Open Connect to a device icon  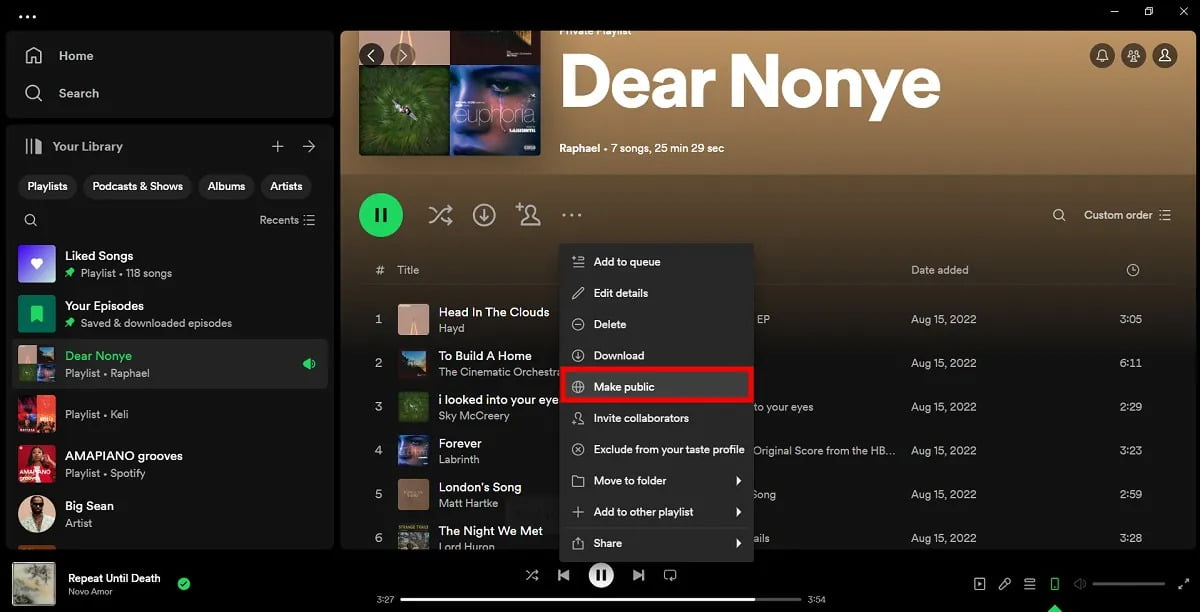[x=1054, y=584]
